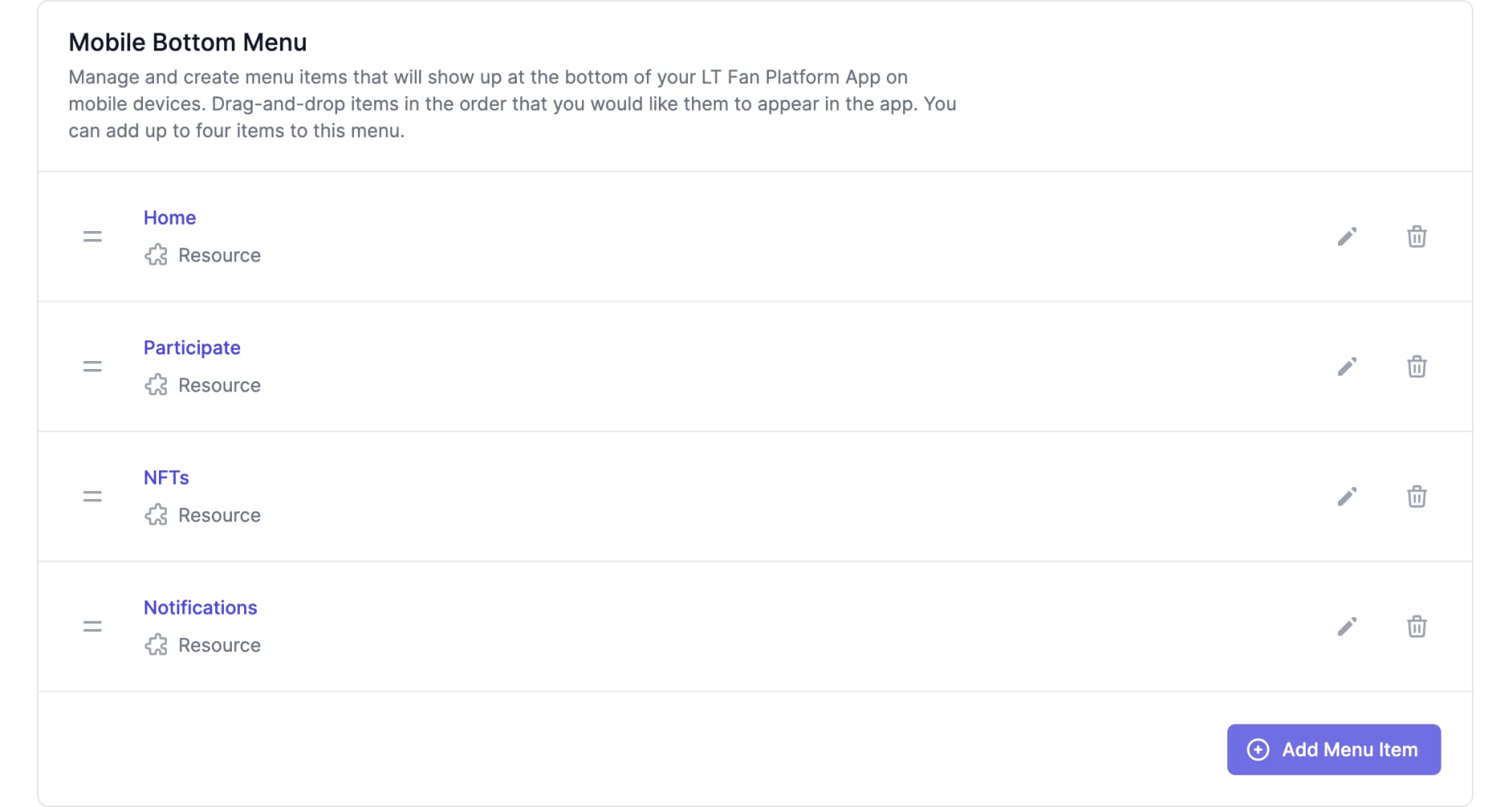The height and width of the screenshot is (807, 1512).
Task: Click the Add Menu Item button
Action: click(x=1333, y=749)
